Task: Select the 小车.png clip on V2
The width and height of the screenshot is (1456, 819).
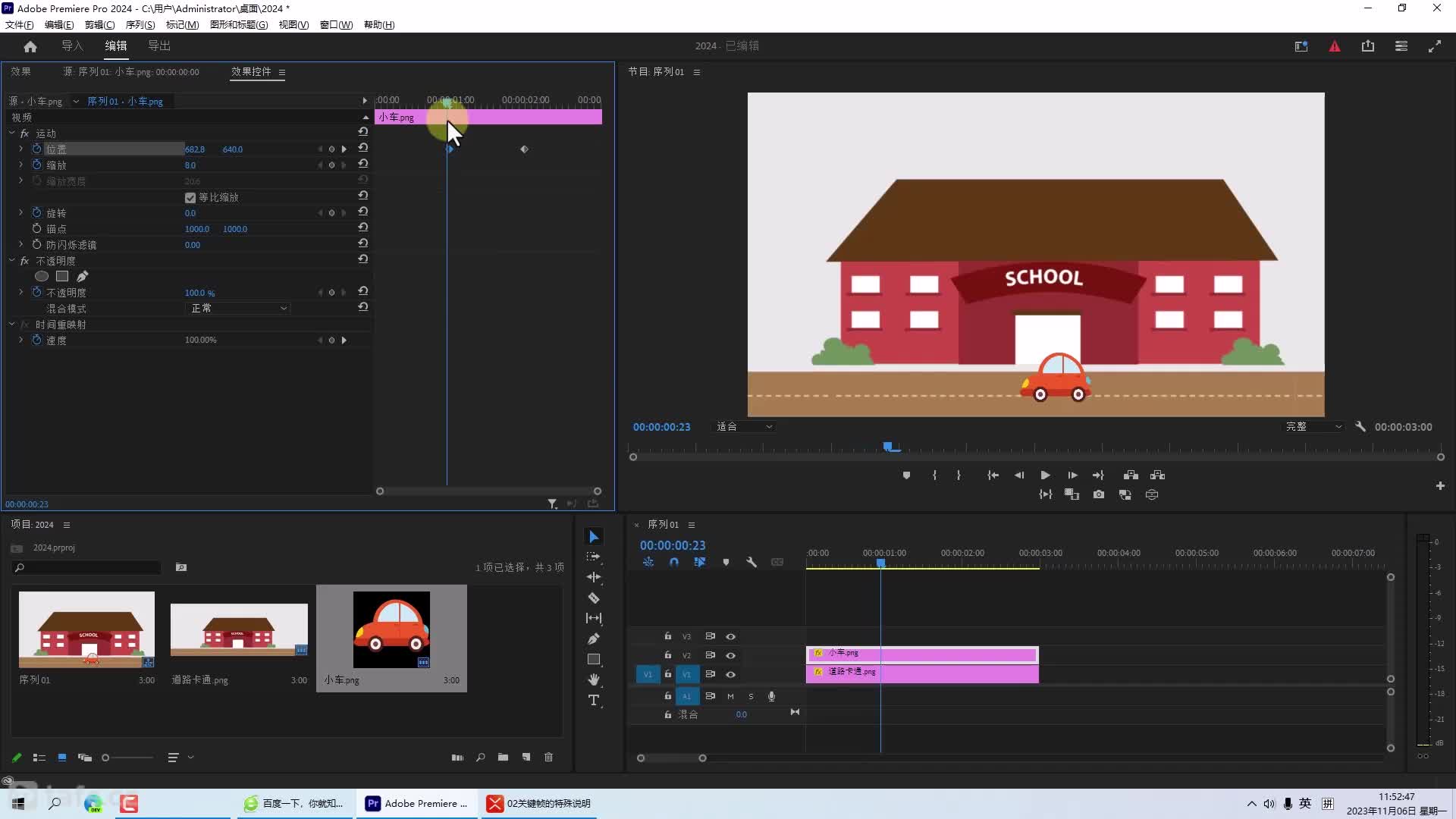Action: (x=922, y=654)
